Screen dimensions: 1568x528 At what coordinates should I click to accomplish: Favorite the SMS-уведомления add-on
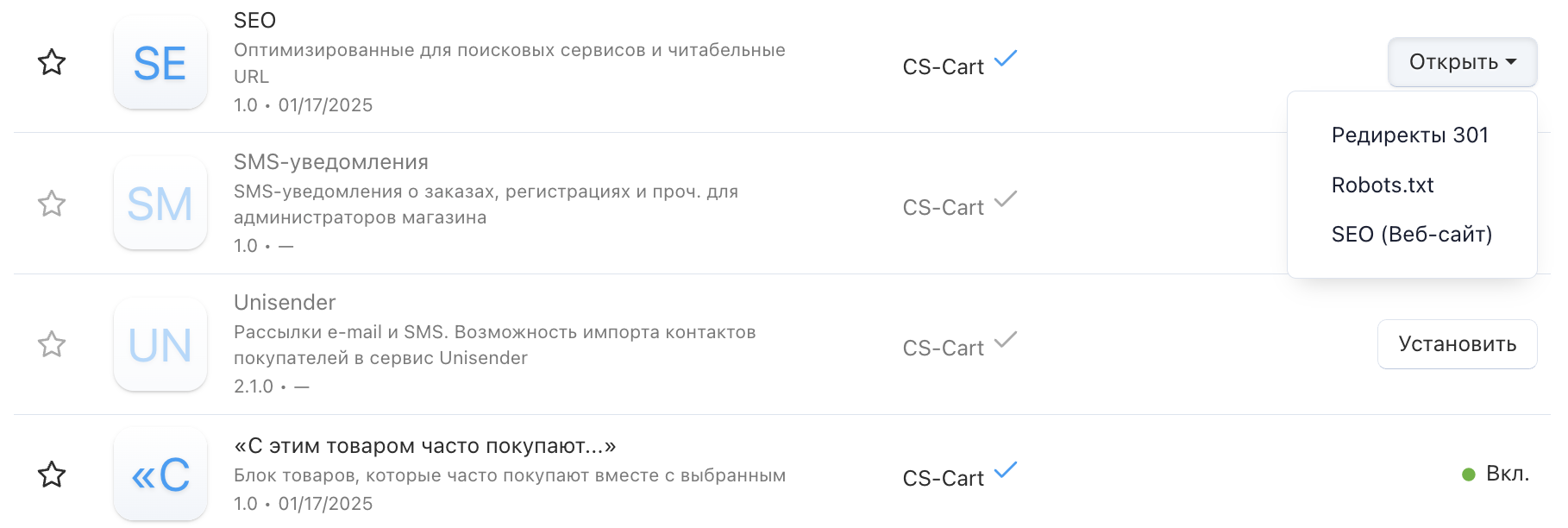pyautogui.click(x=52, y=204)
